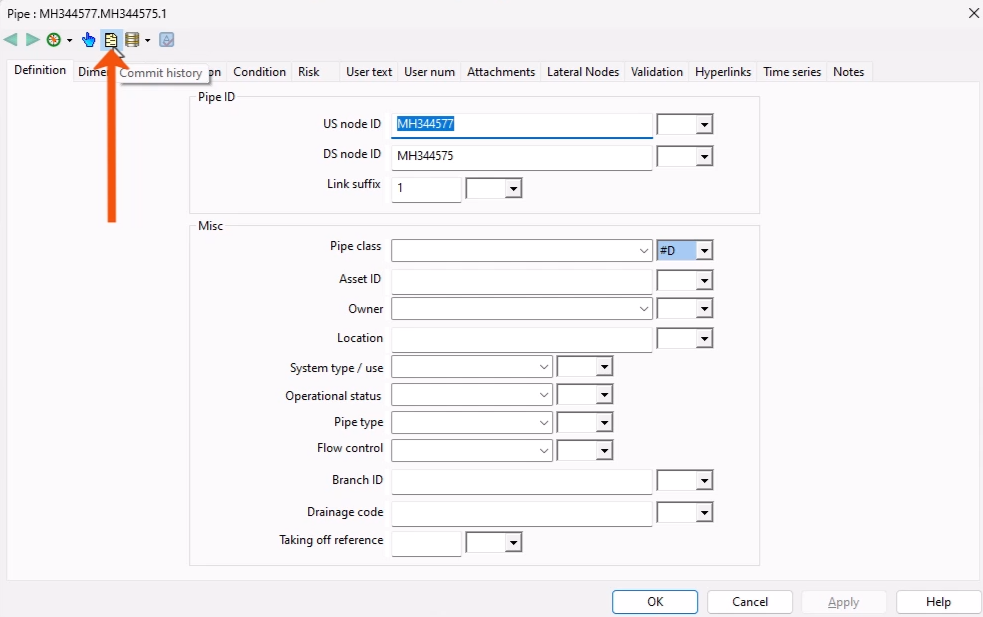
Task: Switch to the Time series tab
Action: pyautogui.click(x=791, y=71)
